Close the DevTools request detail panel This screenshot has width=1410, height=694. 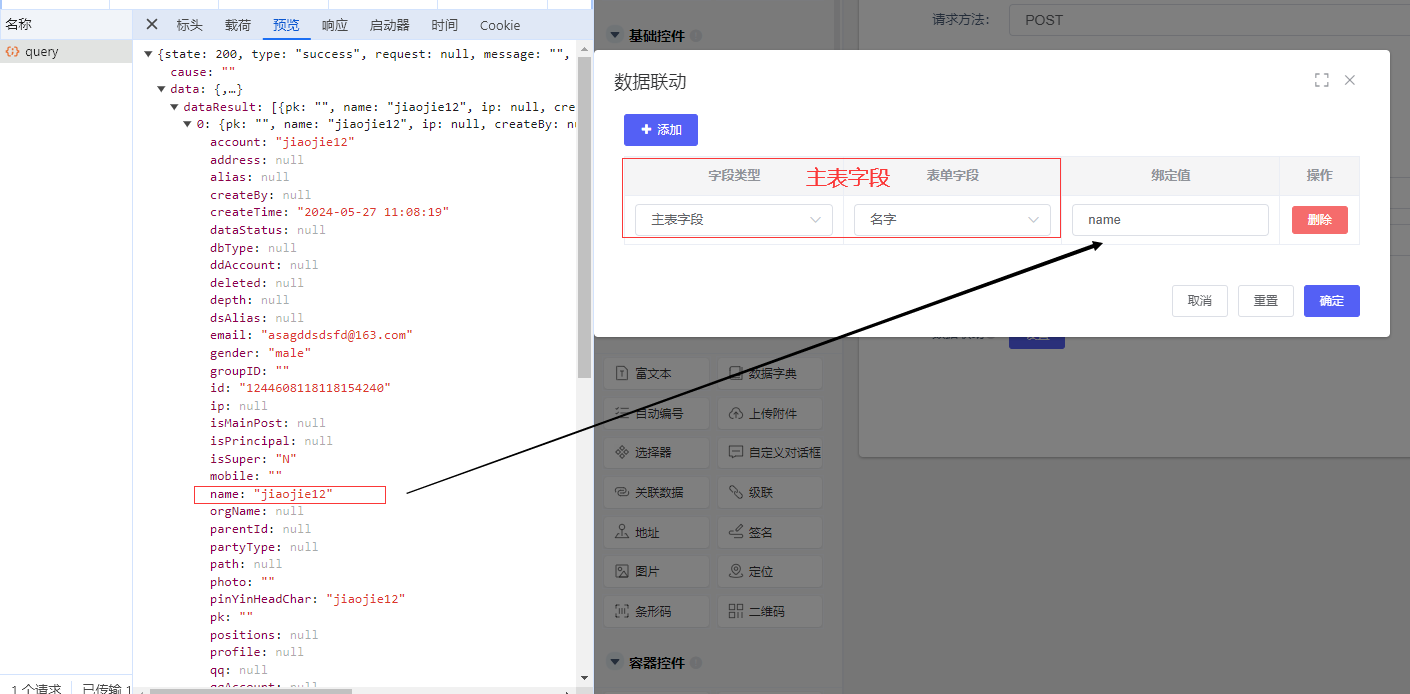[152, 25]
